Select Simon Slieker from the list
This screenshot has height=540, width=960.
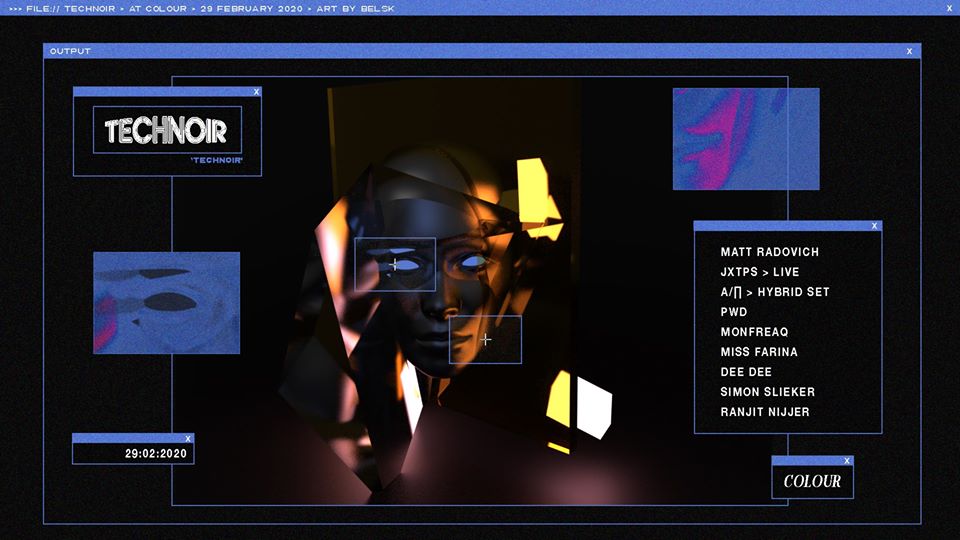tap(767, 392)
